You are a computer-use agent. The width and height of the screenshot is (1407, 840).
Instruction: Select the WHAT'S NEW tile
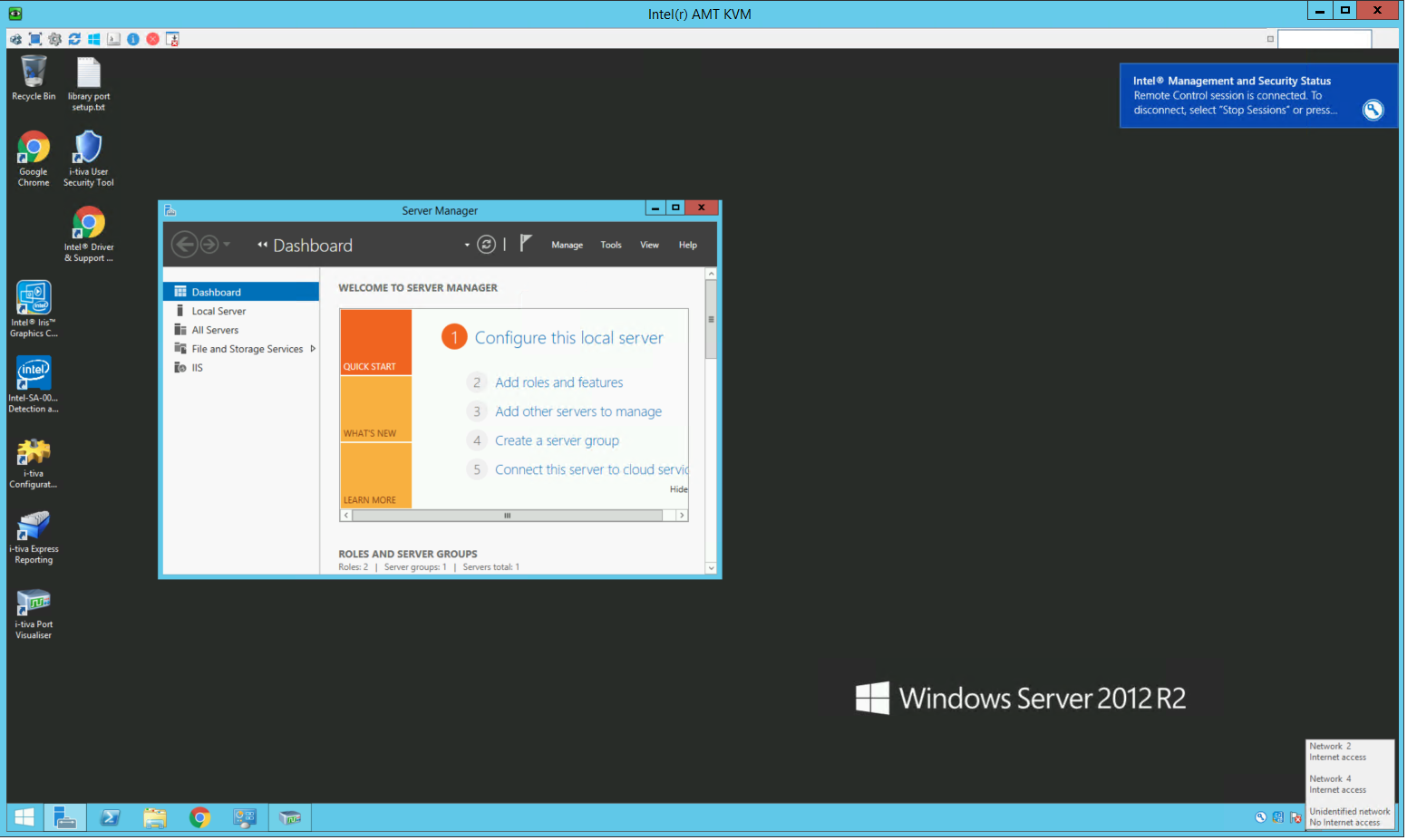click(x=376, y=409)
